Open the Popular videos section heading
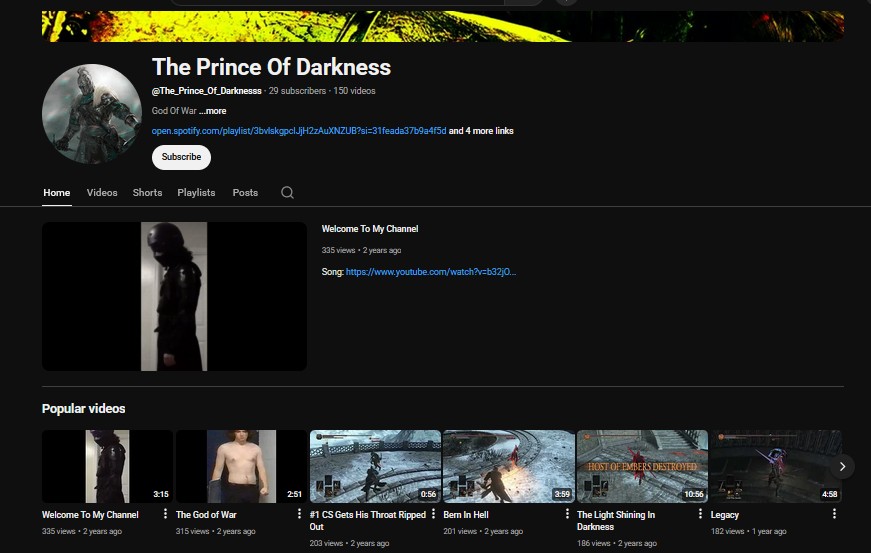Screen dimensions: 871x553 83,409
